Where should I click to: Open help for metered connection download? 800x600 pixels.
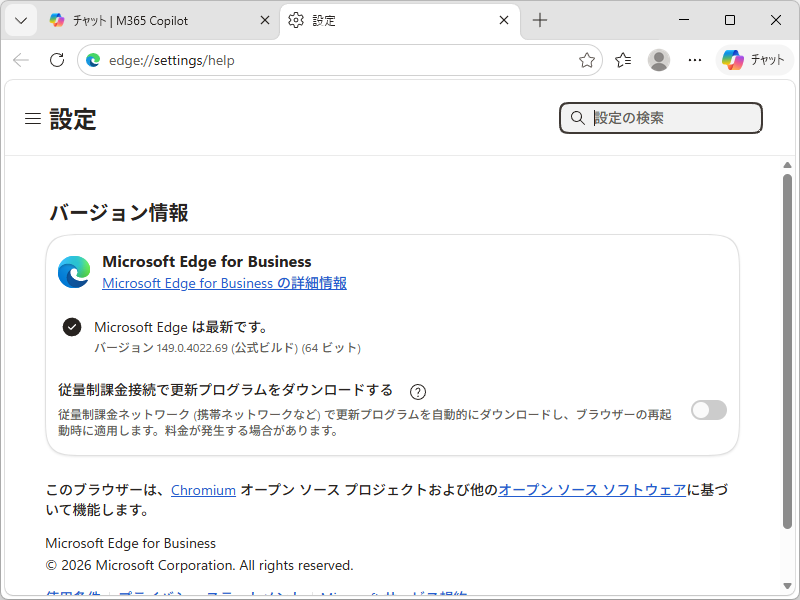tap(418, 392)
